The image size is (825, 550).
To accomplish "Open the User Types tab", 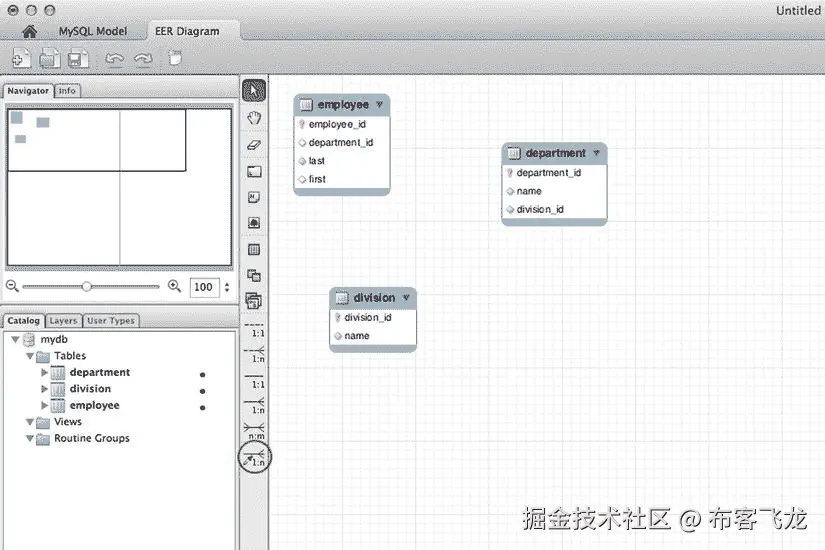I will [110, 321].
